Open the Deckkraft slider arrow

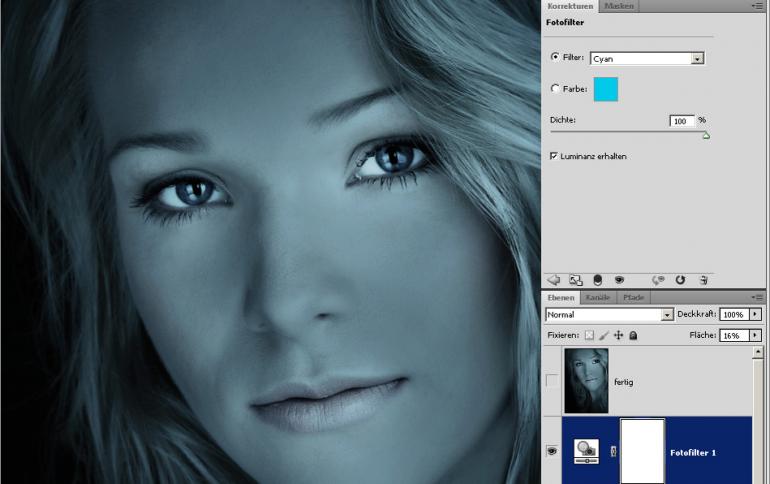click(755, 314)
